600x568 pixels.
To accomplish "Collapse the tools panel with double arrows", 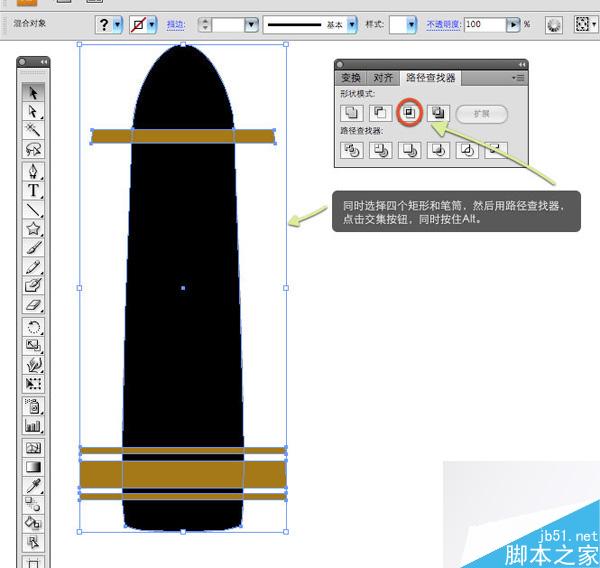I will pos(44,62).
